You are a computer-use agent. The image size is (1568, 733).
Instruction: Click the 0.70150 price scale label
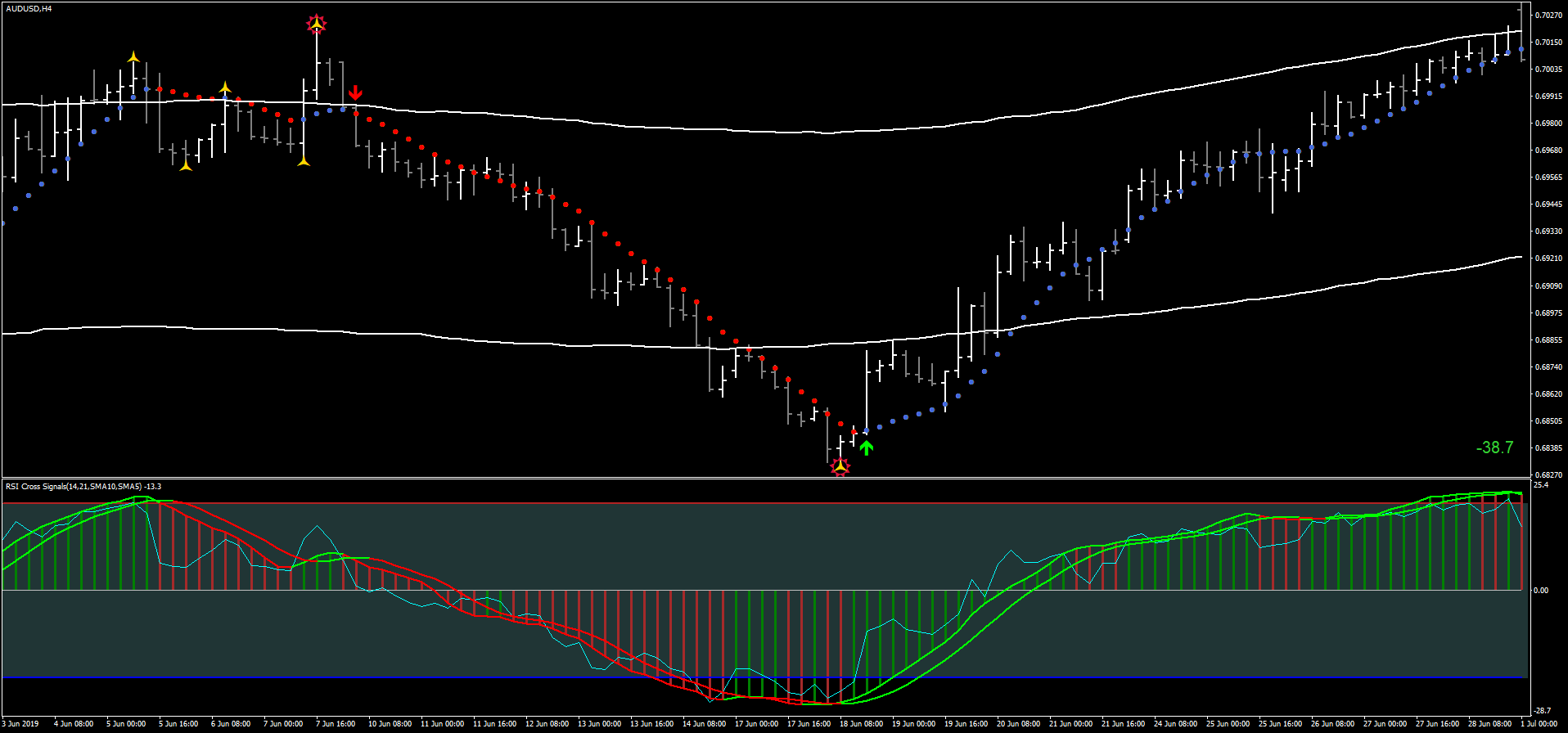click(1548, 42)
